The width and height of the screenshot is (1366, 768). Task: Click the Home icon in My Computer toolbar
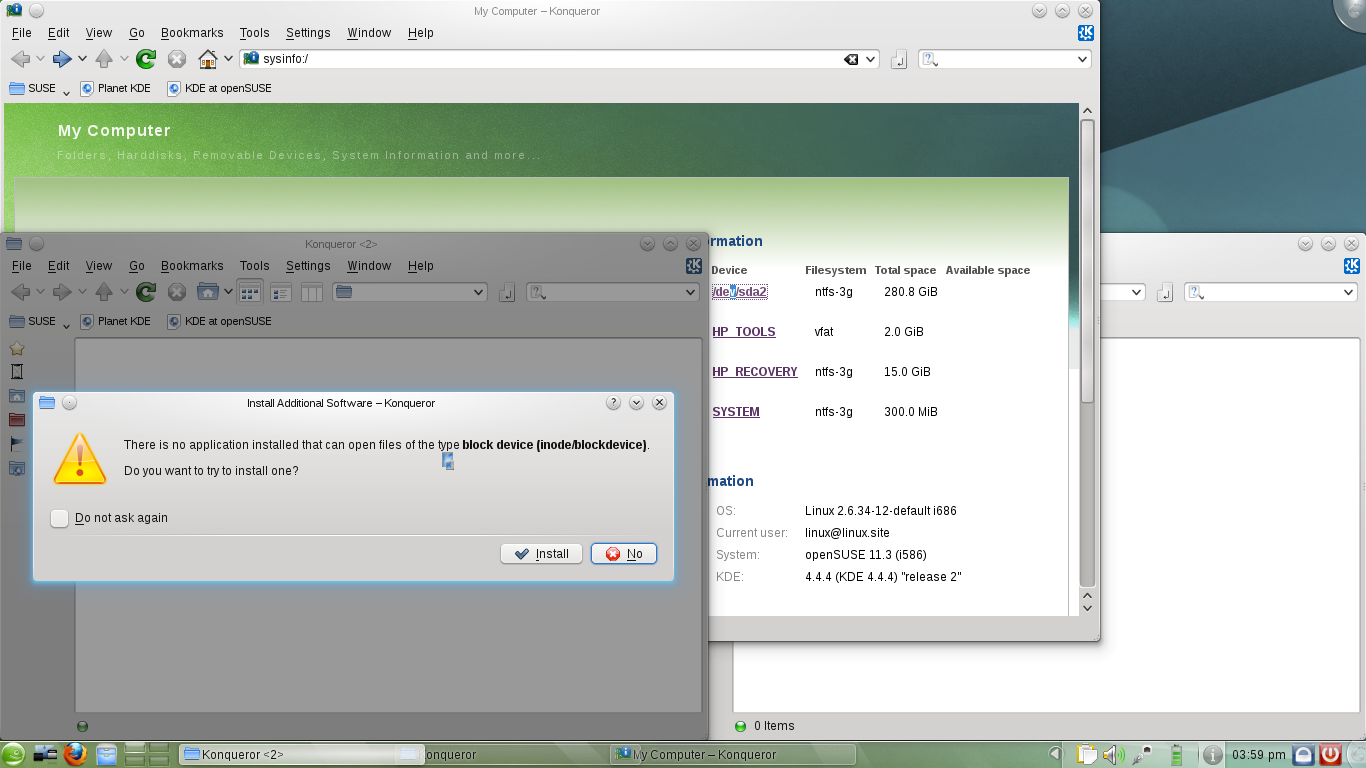click(208, 59)
